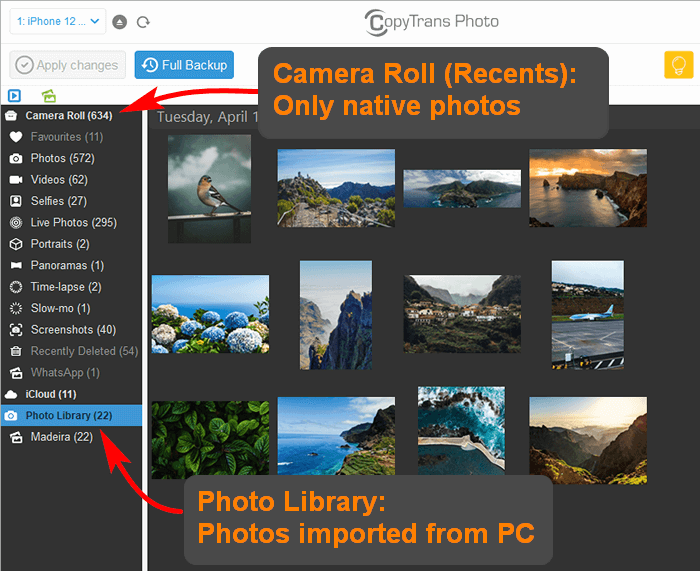Viewport: 700px width, 571px height.
Task: Click the panorama icon beside Panoramas
Action: point(16,265)
